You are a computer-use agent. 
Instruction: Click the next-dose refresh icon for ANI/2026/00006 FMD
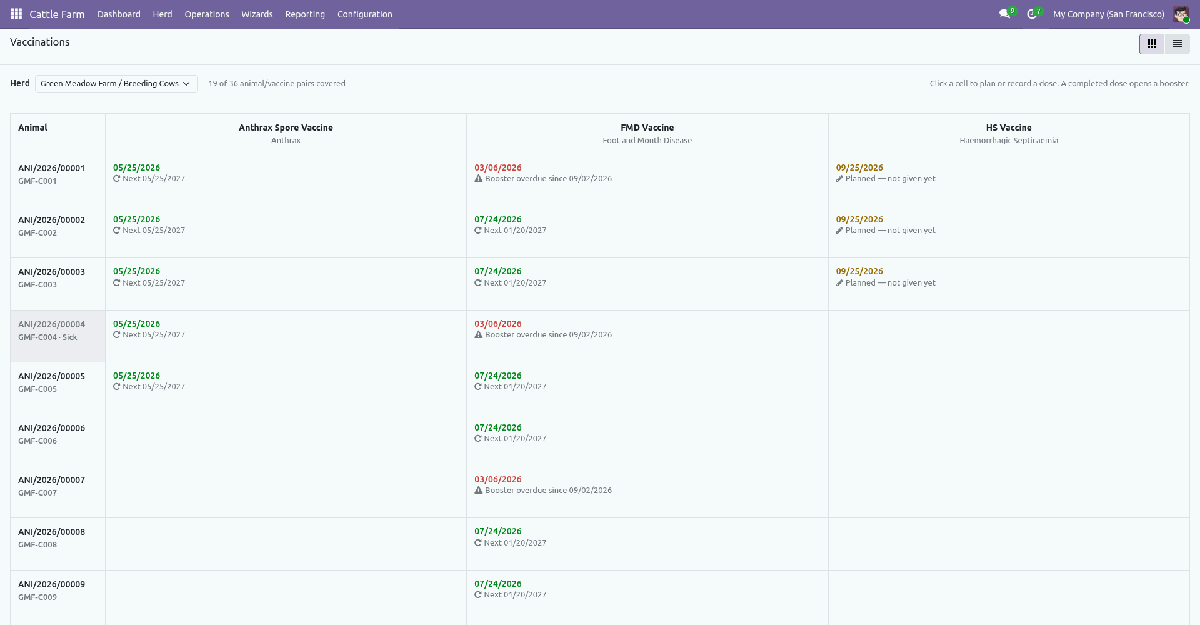tap(479, 439)
